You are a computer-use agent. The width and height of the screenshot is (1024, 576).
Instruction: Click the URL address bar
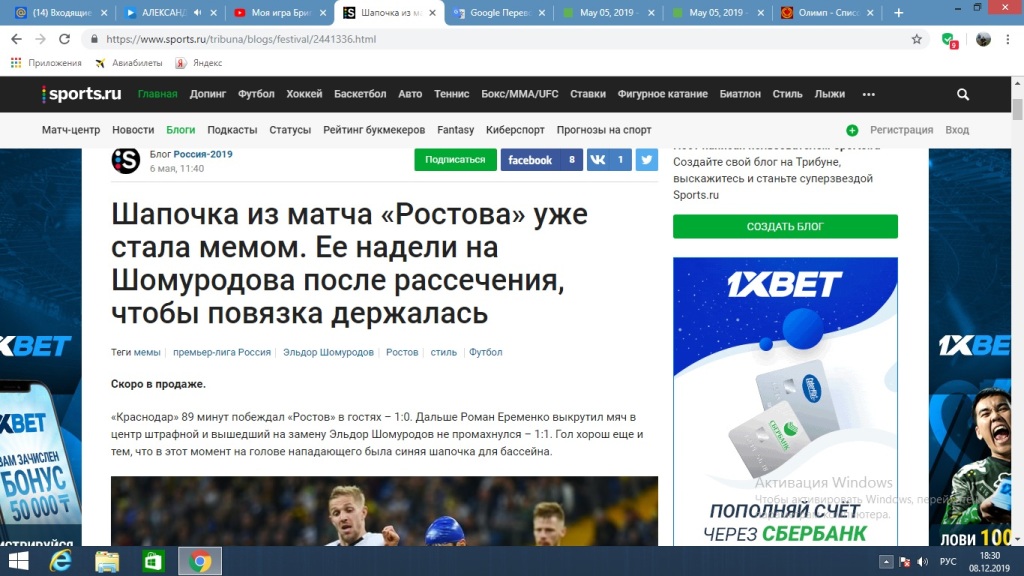(503, 39)
